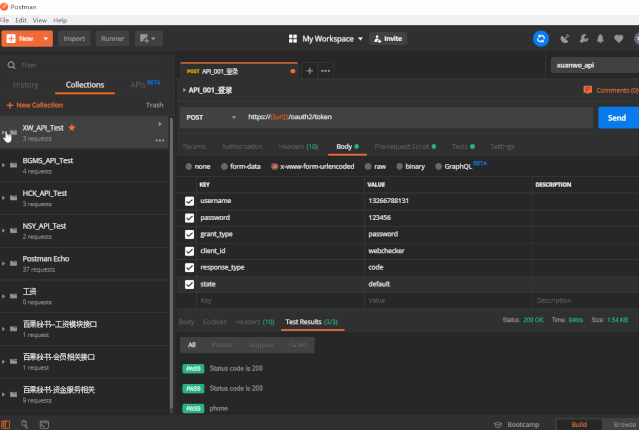
Task: Click the search magnifier icon in sidebar
Action: [11, 65]
